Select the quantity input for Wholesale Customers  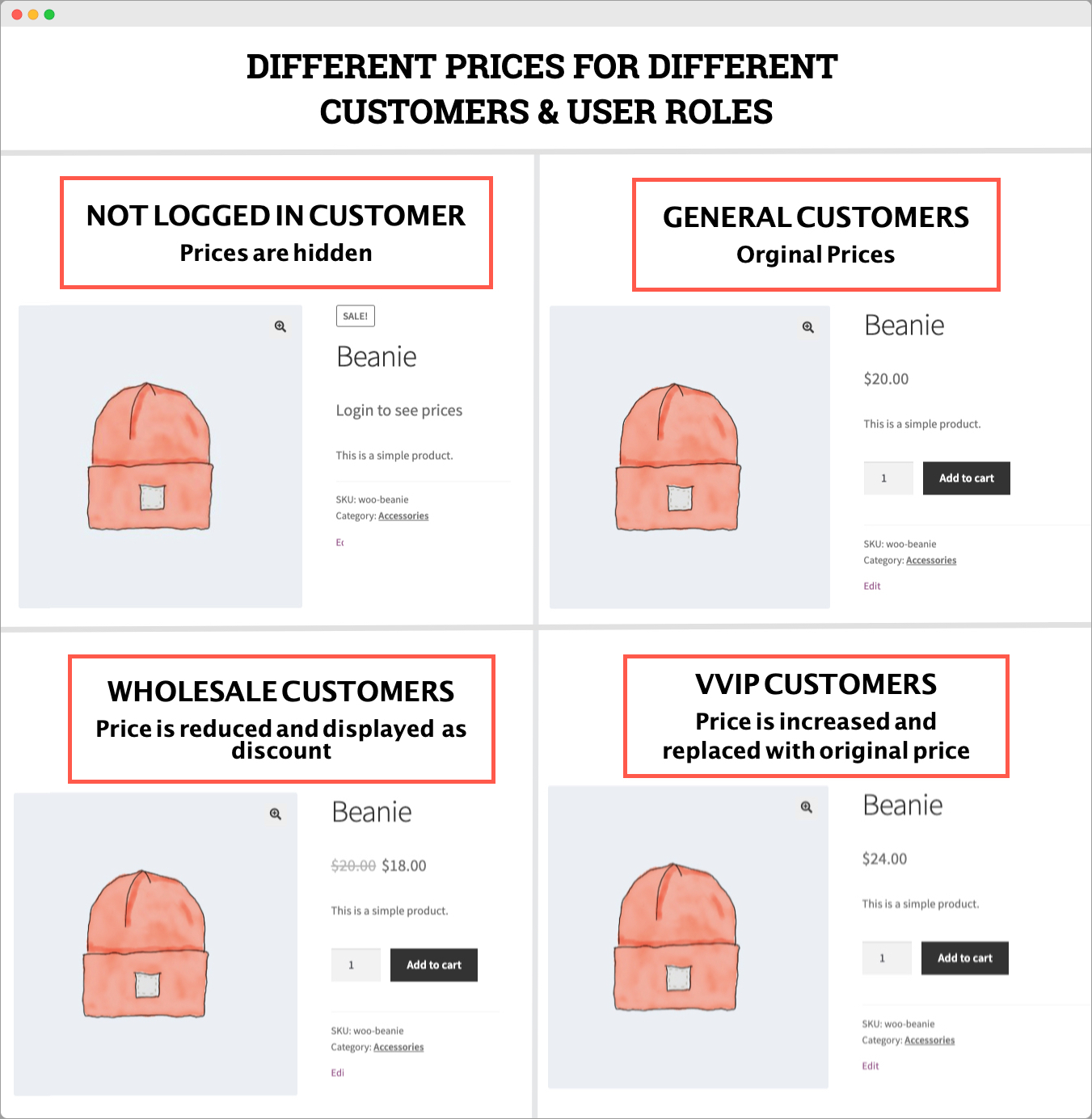coord(355,965)
